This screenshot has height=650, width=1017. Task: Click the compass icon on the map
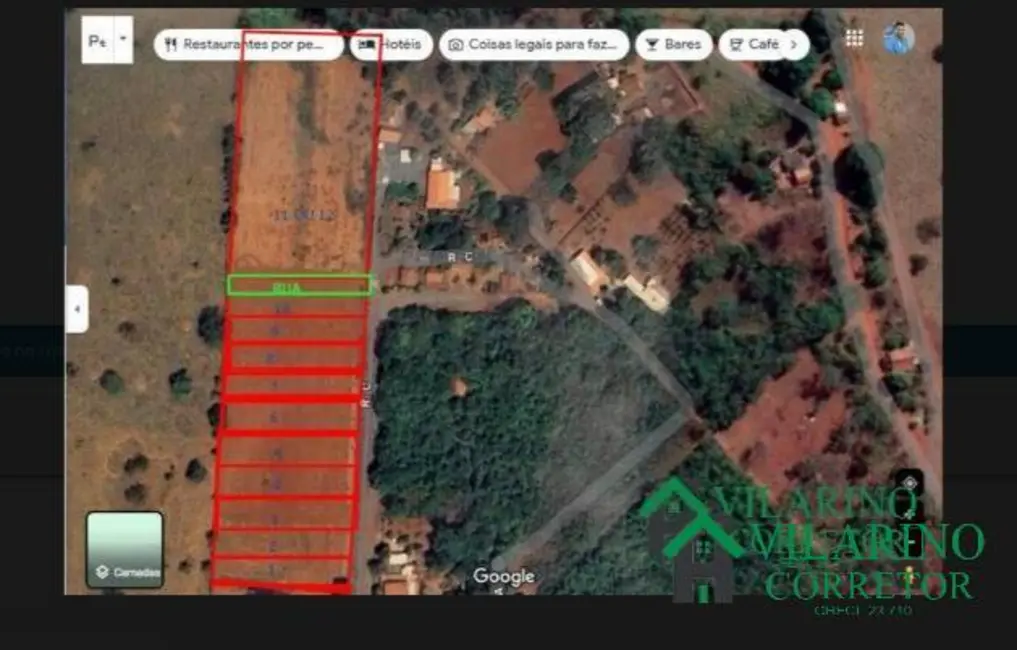908,480
